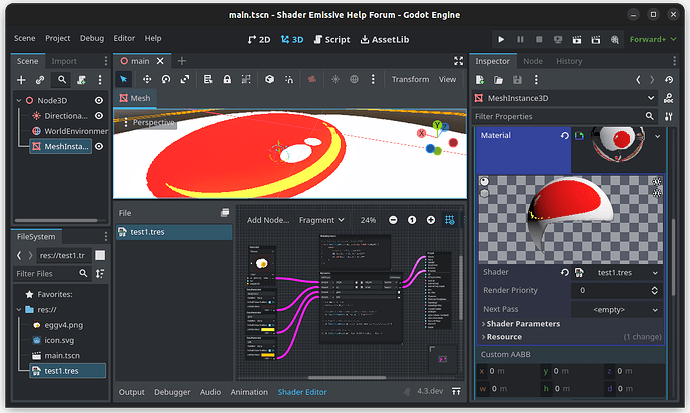
Task: Click the Scene dock search filter icon
Action: pos(62,80)
